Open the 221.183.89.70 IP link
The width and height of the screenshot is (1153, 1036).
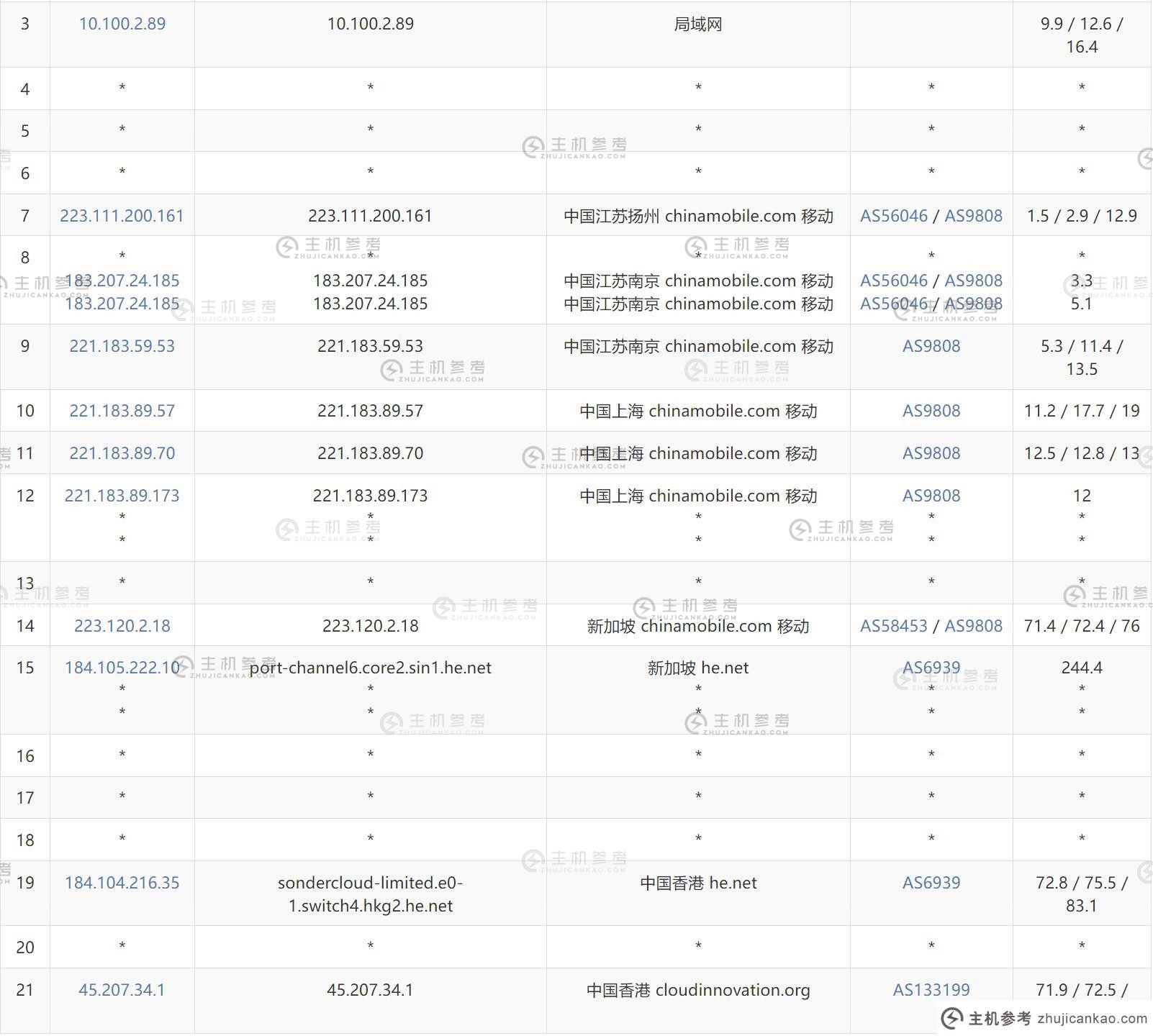pyautogui.click(x=122, y=453)
